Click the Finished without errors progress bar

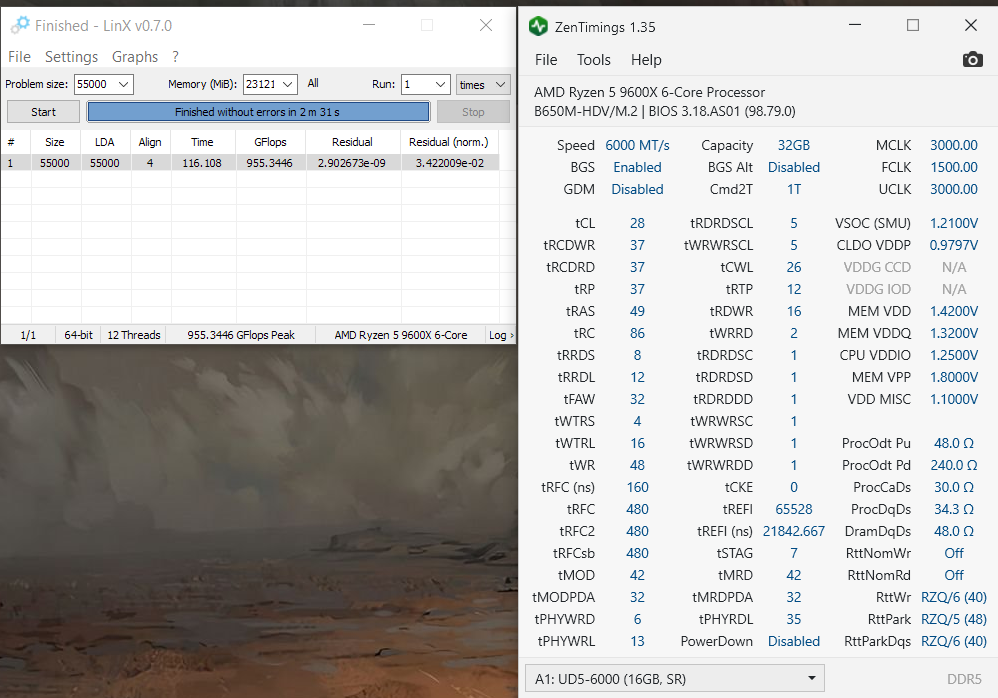[x=258, y=111]
